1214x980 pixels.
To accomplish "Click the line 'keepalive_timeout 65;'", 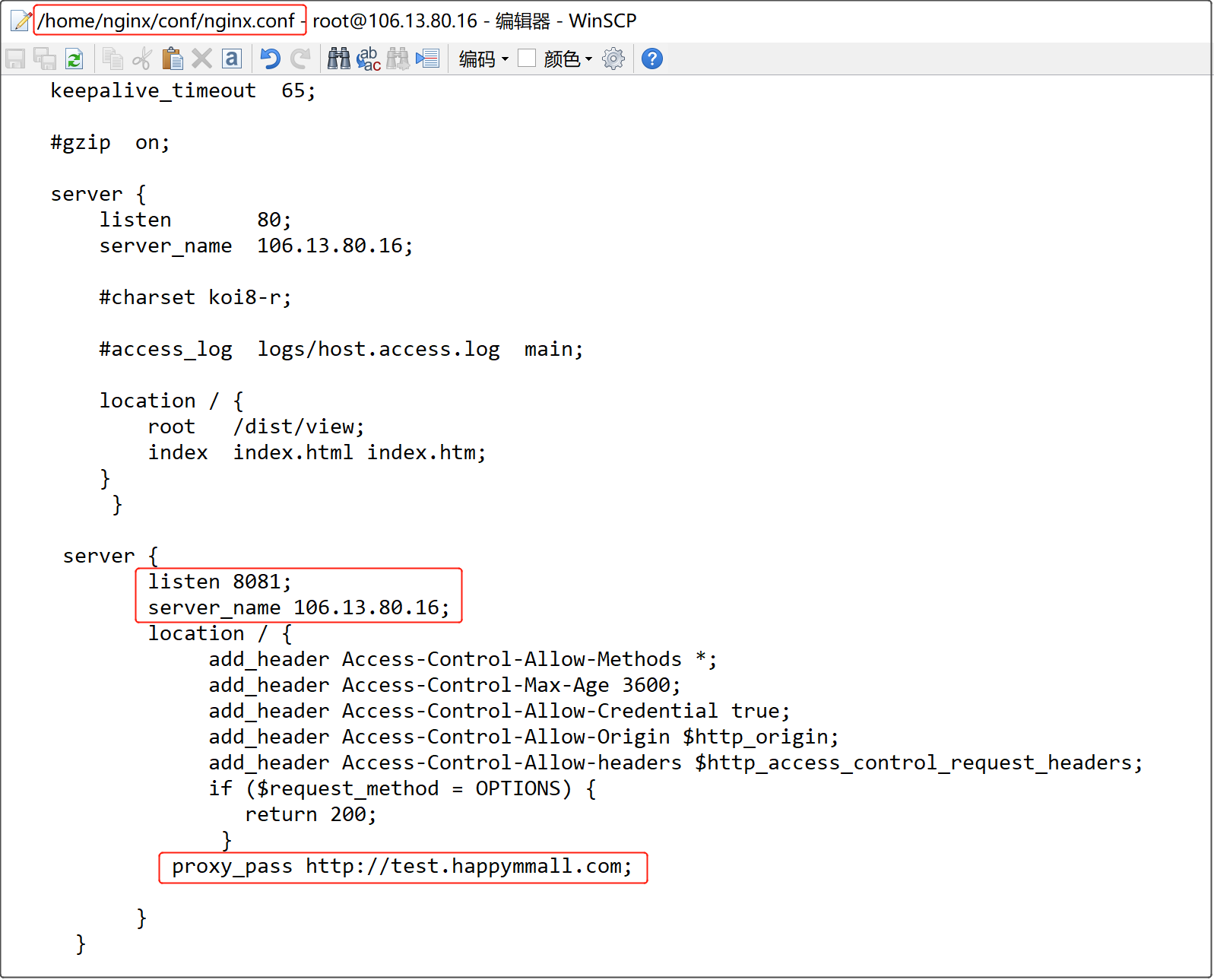I will 183,90.
